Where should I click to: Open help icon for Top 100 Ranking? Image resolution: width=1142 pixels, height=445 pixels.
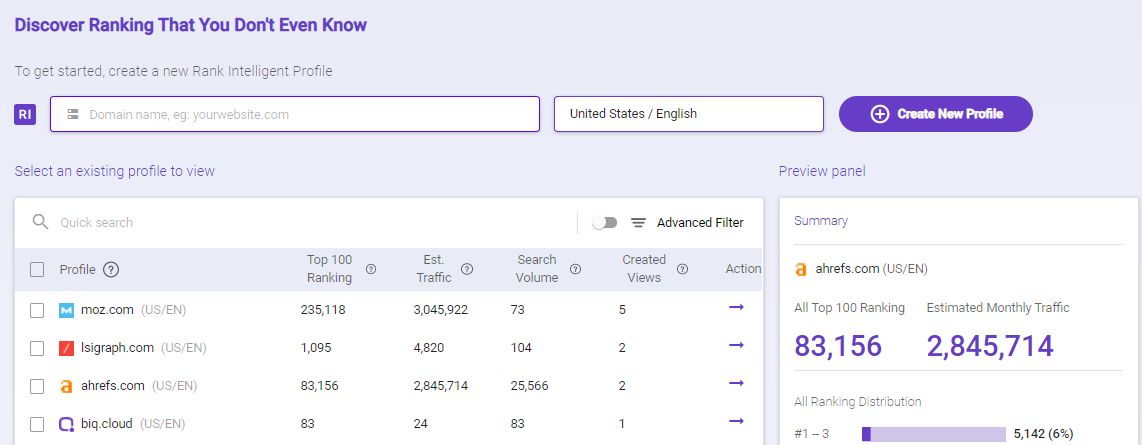coord(371,269)
